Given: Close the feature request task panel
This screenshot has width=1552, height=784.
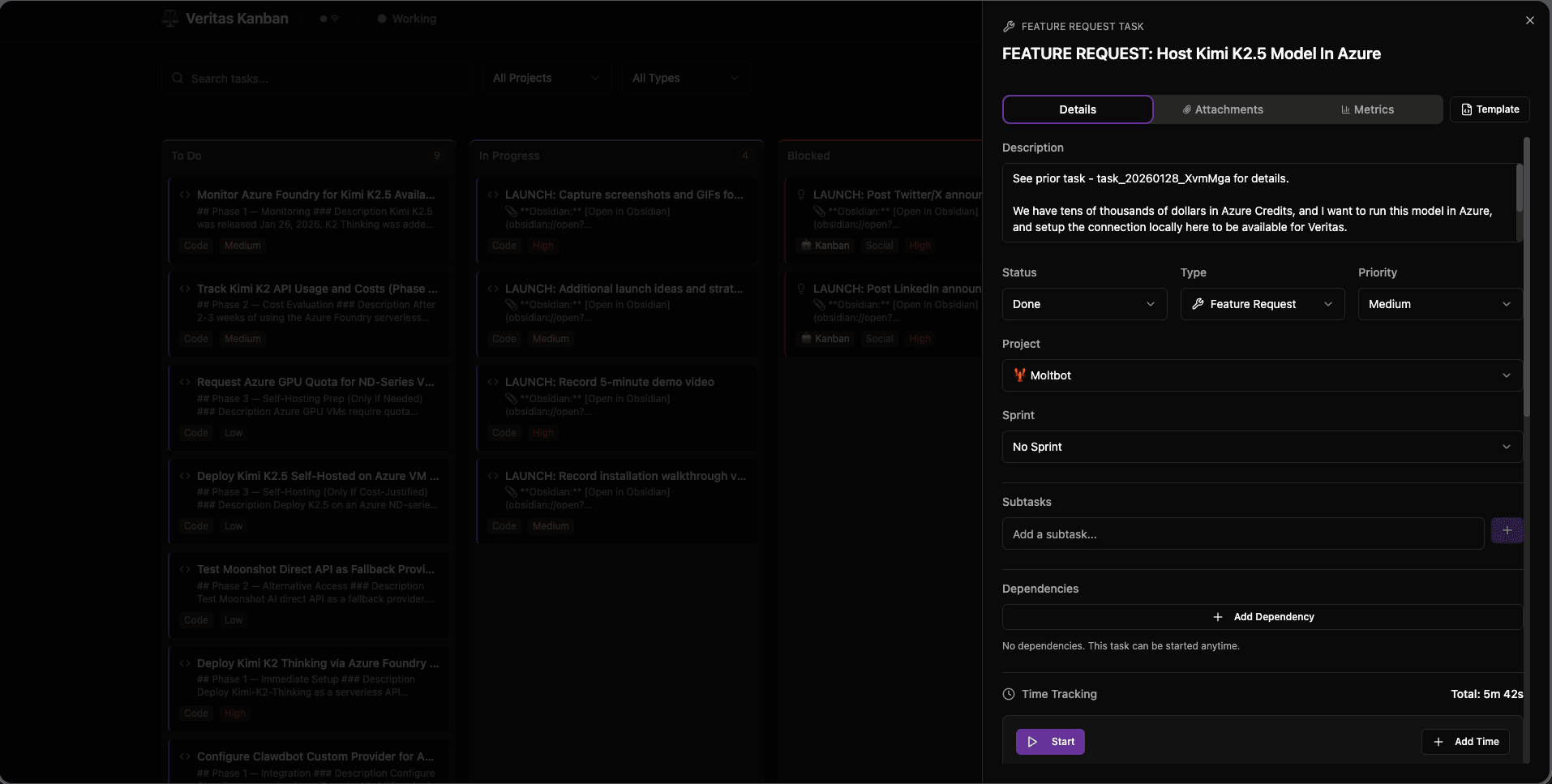Looking at the screenshot, I should tap(1529, 20).
